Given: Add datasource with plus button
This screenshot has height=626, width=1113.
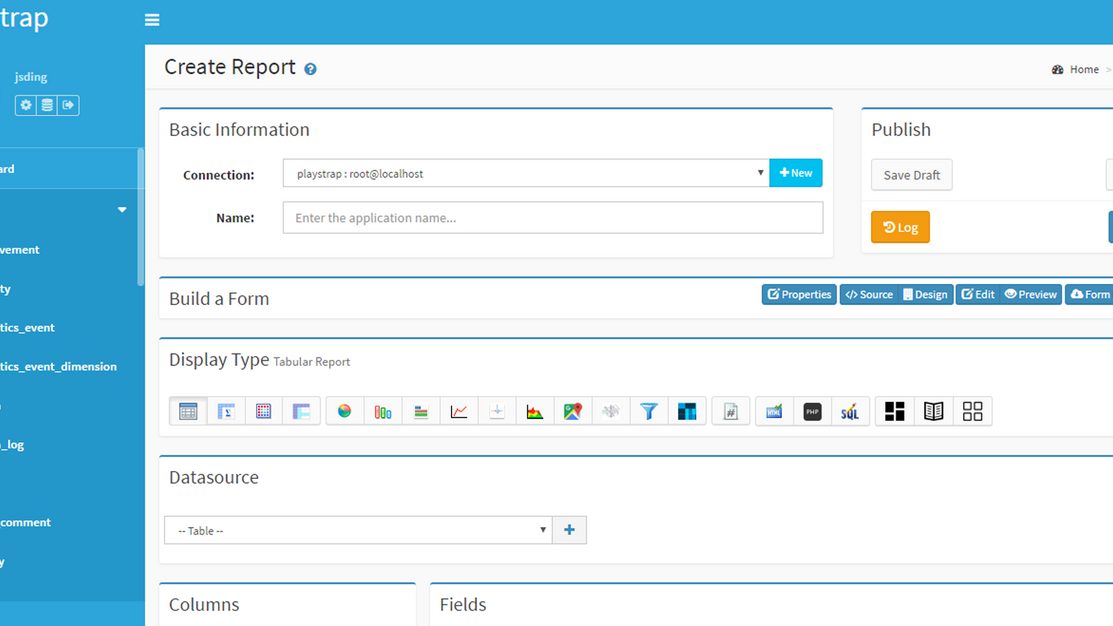Looking at the screenshot, I should coord(569,530).
